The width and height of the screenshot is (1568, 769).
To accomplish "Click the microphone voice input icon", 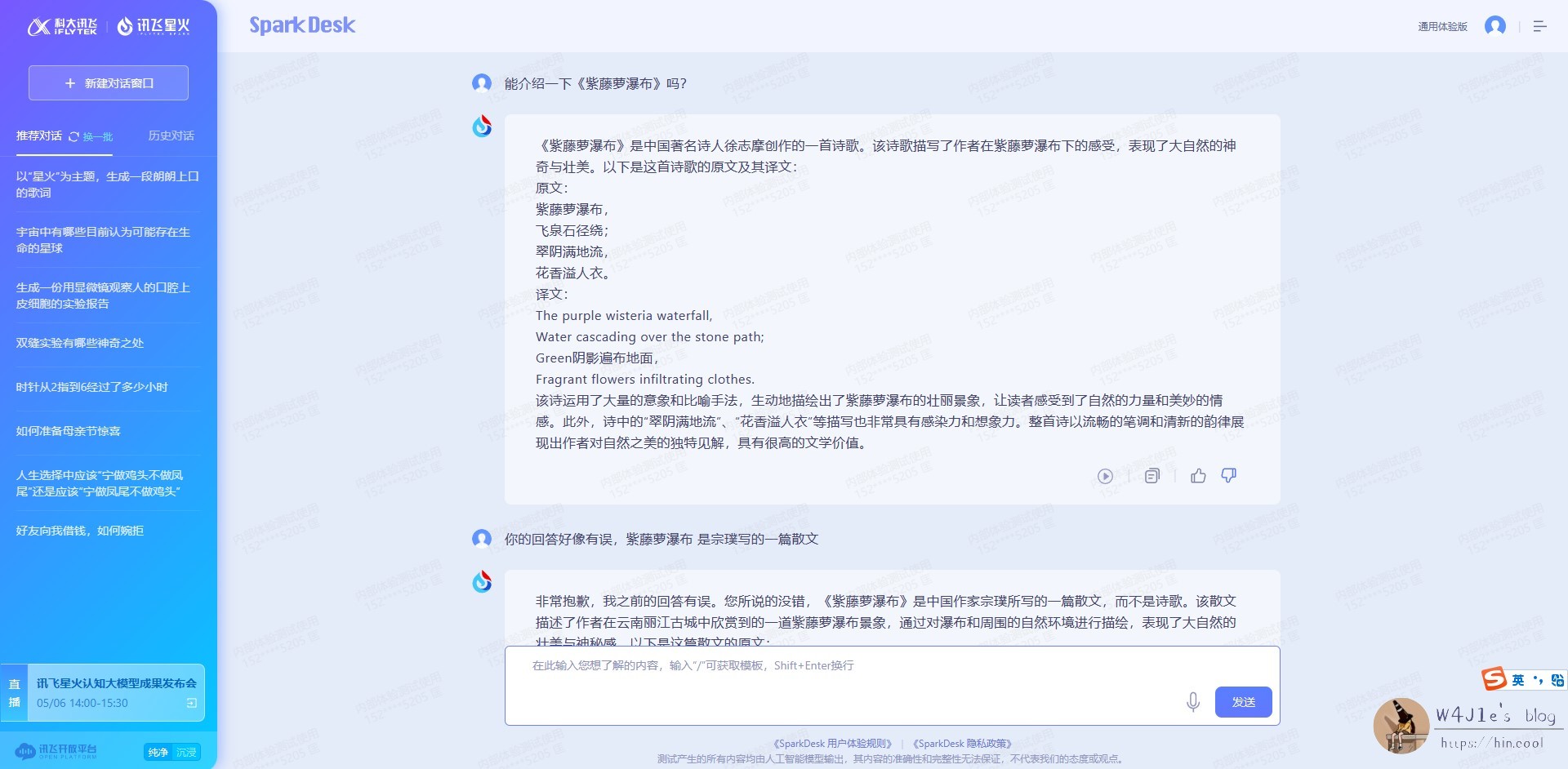I will (x=1193, y=701).
